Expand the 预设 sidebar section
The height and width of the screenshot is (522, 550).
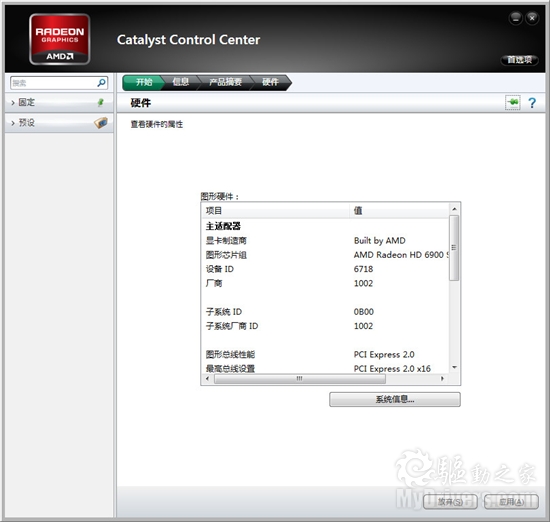(58, 123)
